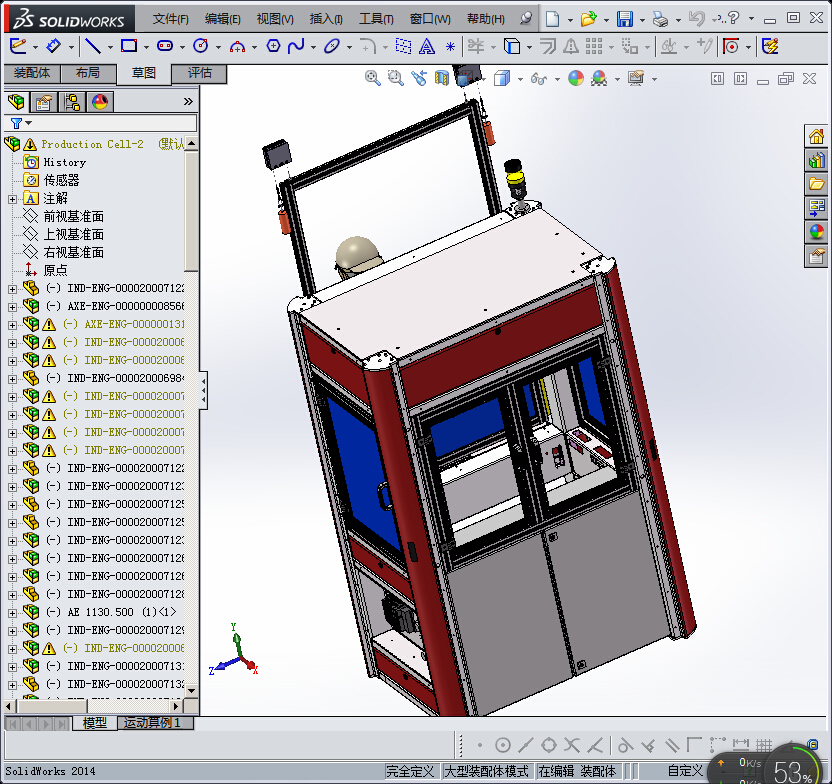Expand the AXE-ENG-00000008566 component node
Screen dimensions: 832x784
coord(13,307)
